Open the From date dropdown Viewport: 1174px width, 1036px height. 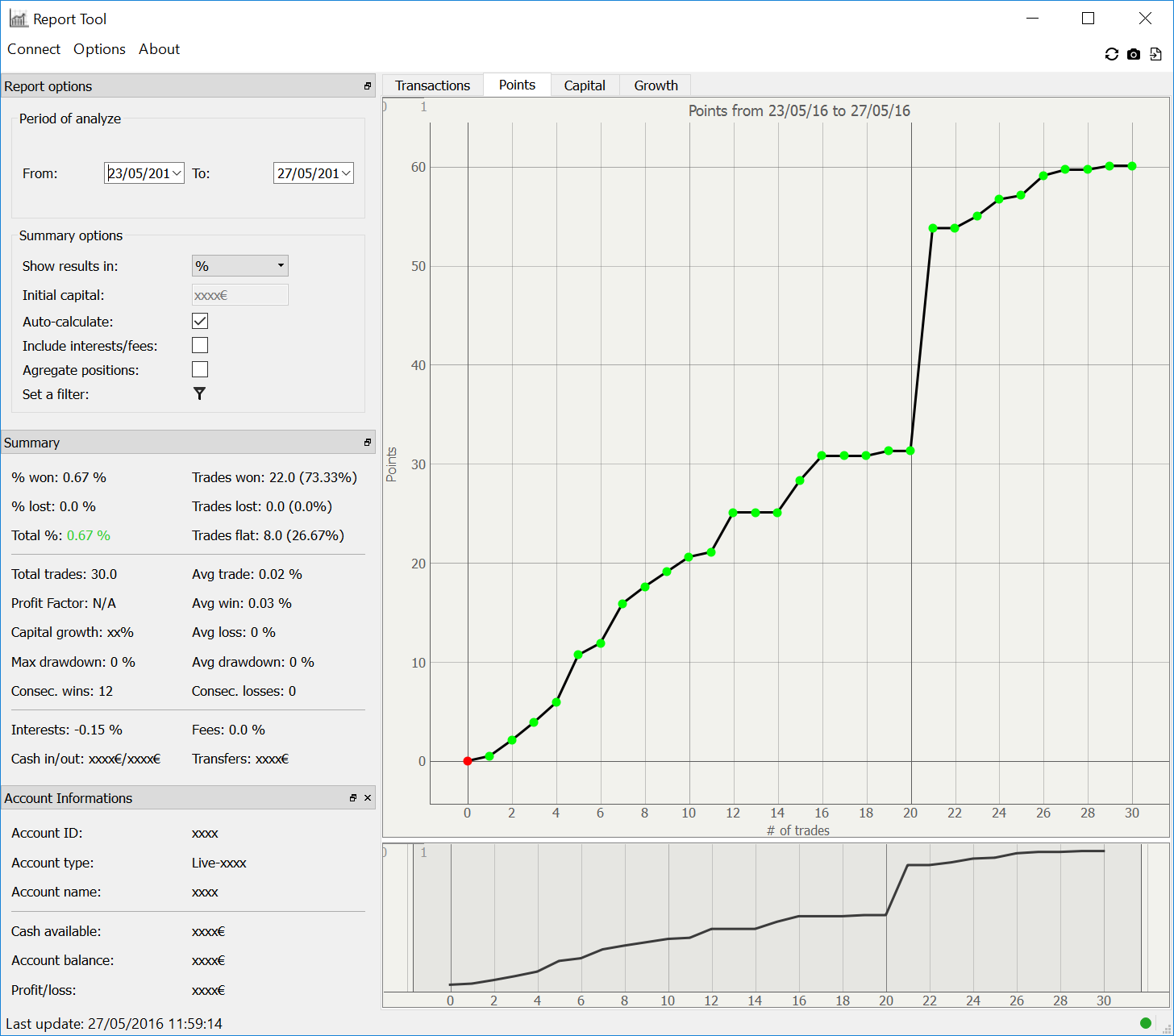pyautogui.click(x=177, y=173)
